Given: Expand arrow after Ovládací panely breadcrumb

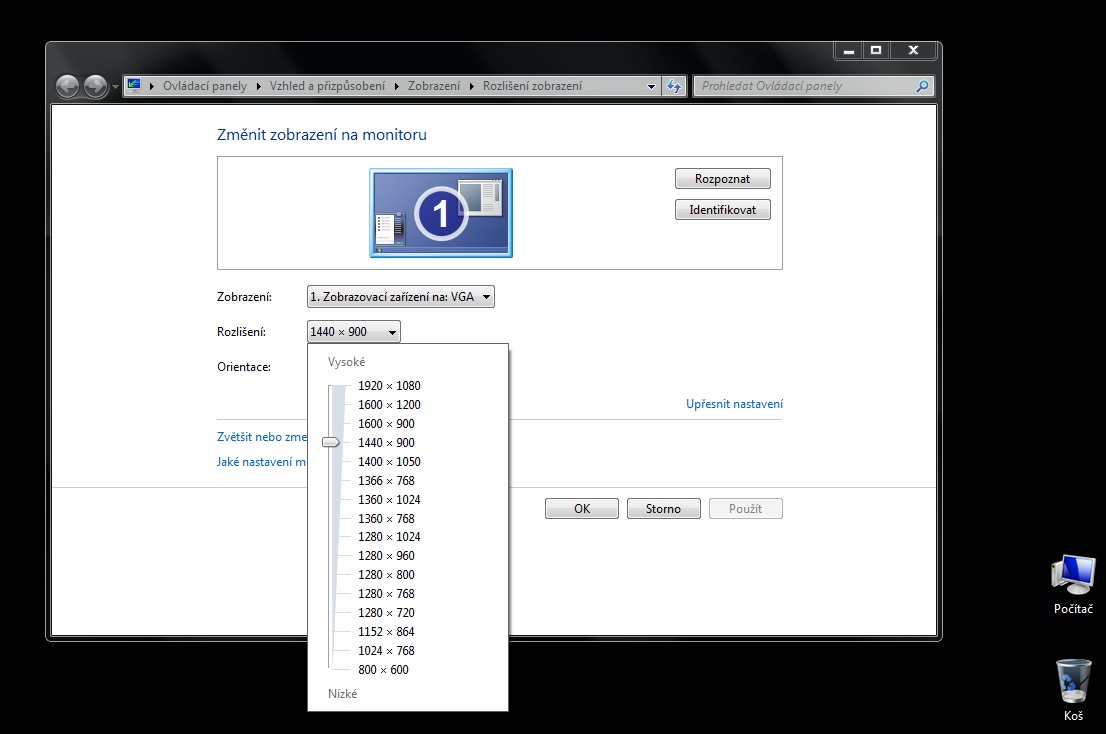Looking at the screenshot, I should [258, 86].
